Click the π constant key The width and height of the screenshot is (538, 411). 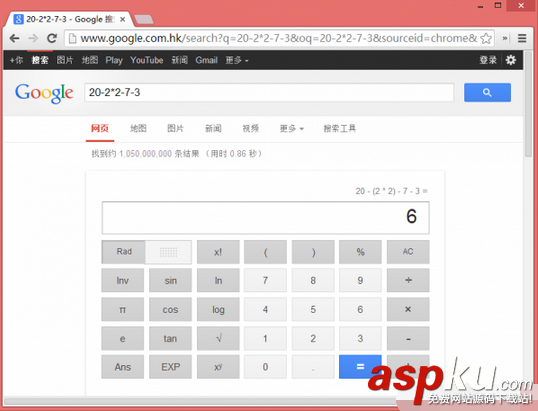[x=122, y=309]
